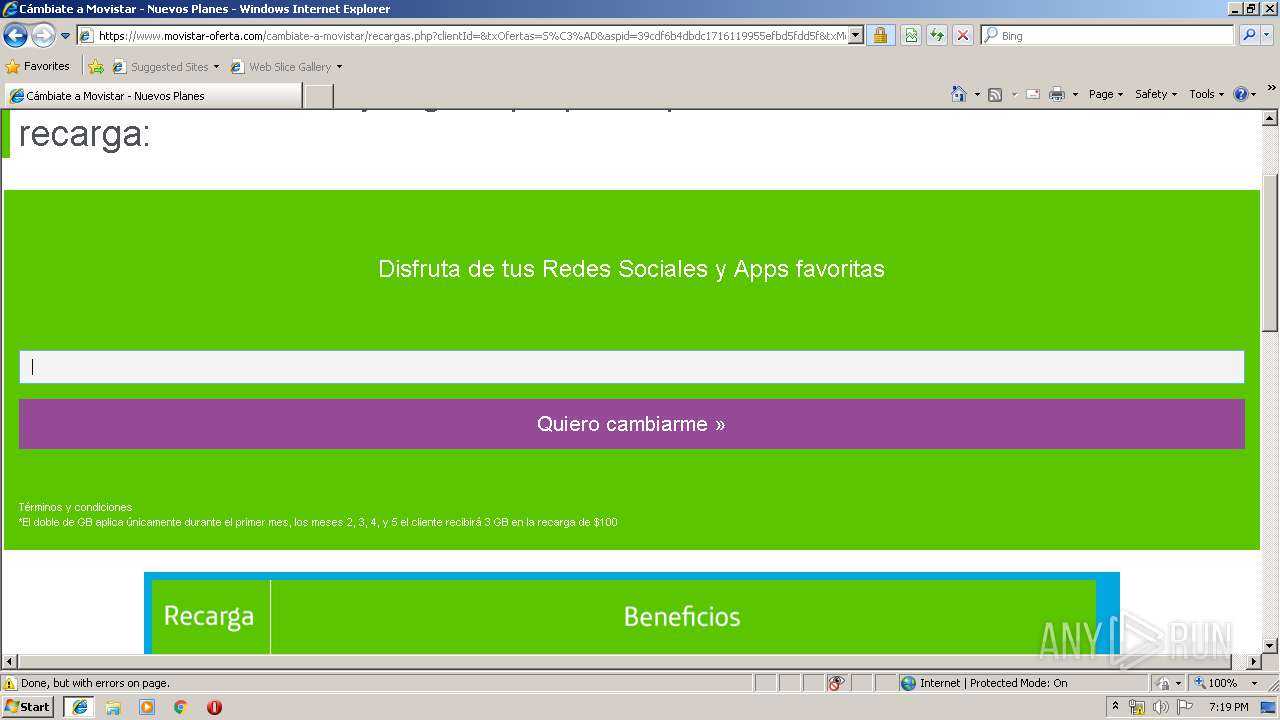
Task: Go forward with the browser Forward arrow
Action: pyautogui.click(x=43, y=36)
